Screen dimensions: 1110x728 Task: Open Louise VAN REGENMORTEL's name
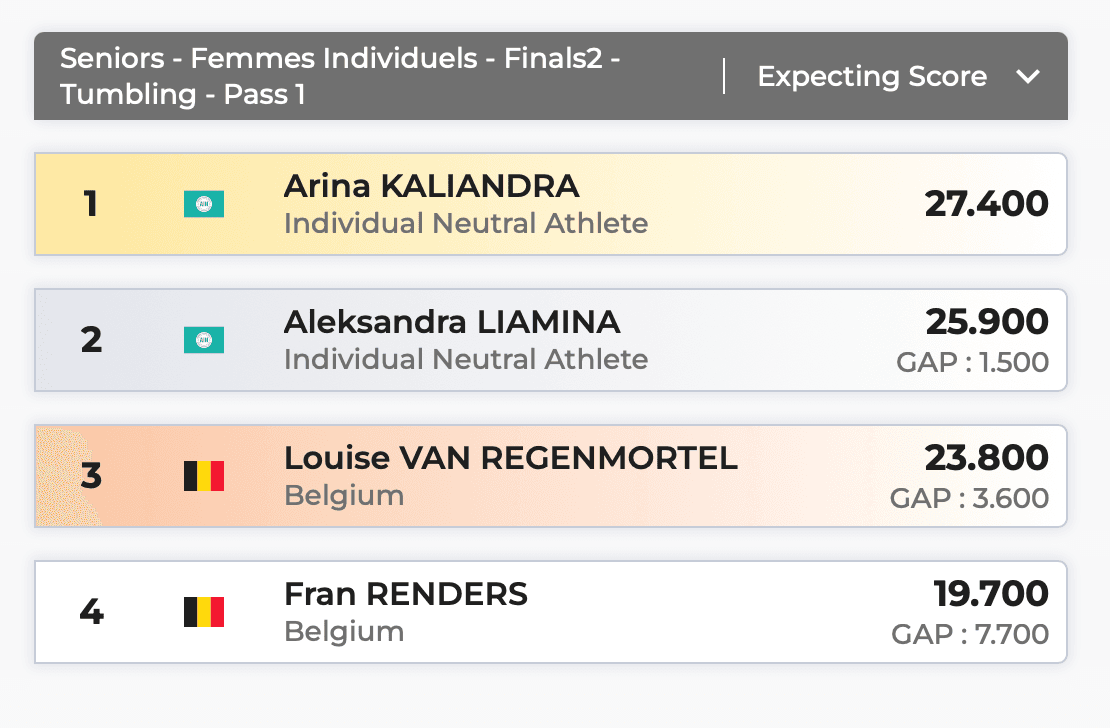[511, 458]
